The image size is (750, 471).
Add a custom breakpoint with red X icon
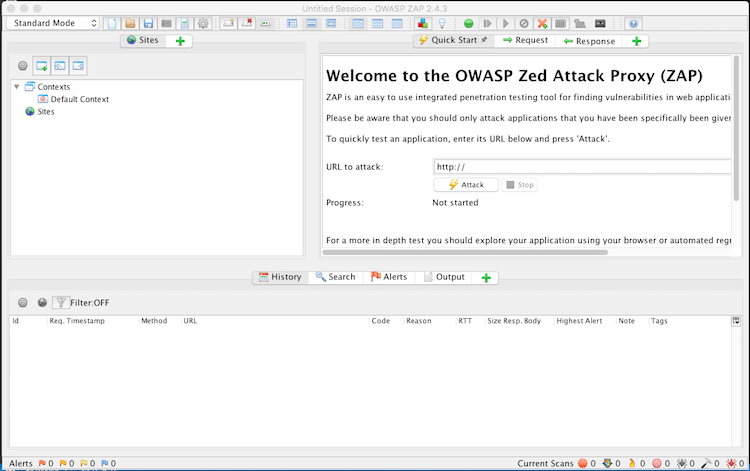click(x=542, y=23)
